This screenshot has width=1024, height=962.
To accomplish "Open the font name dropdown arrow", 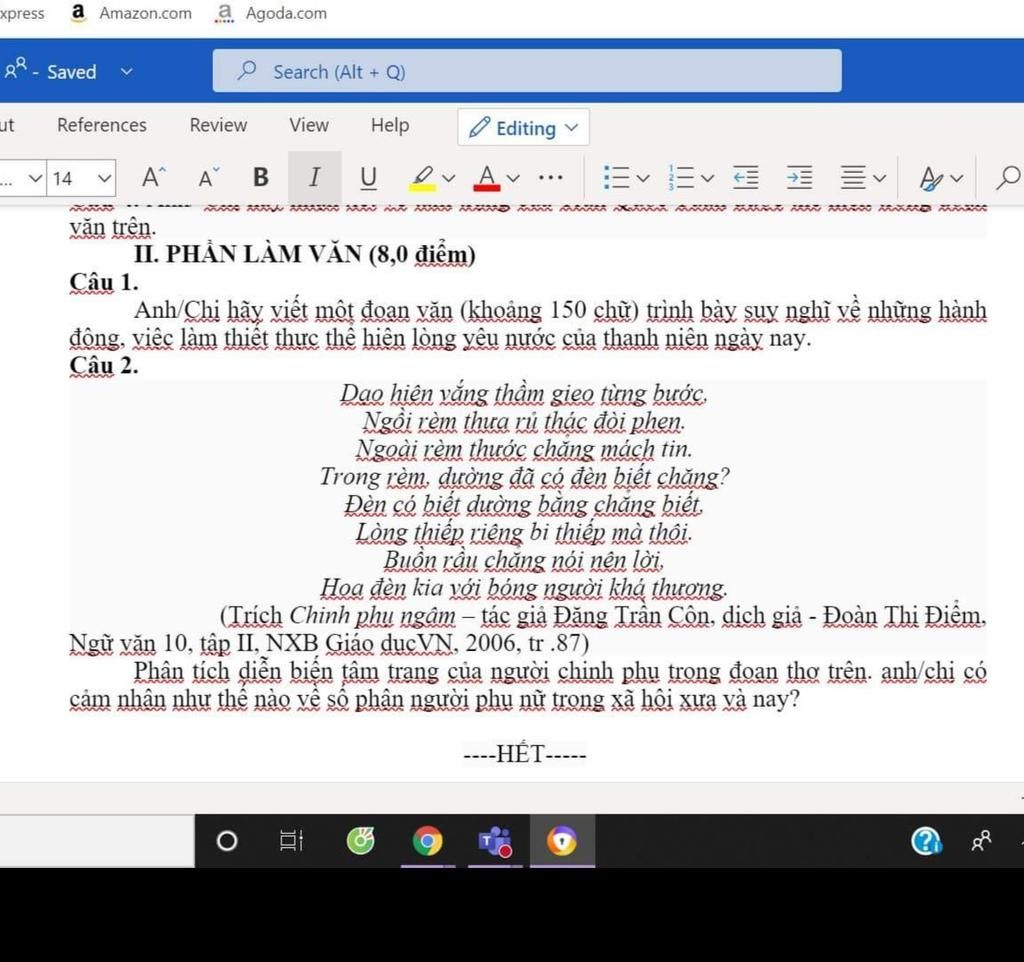I will point(35,178).
